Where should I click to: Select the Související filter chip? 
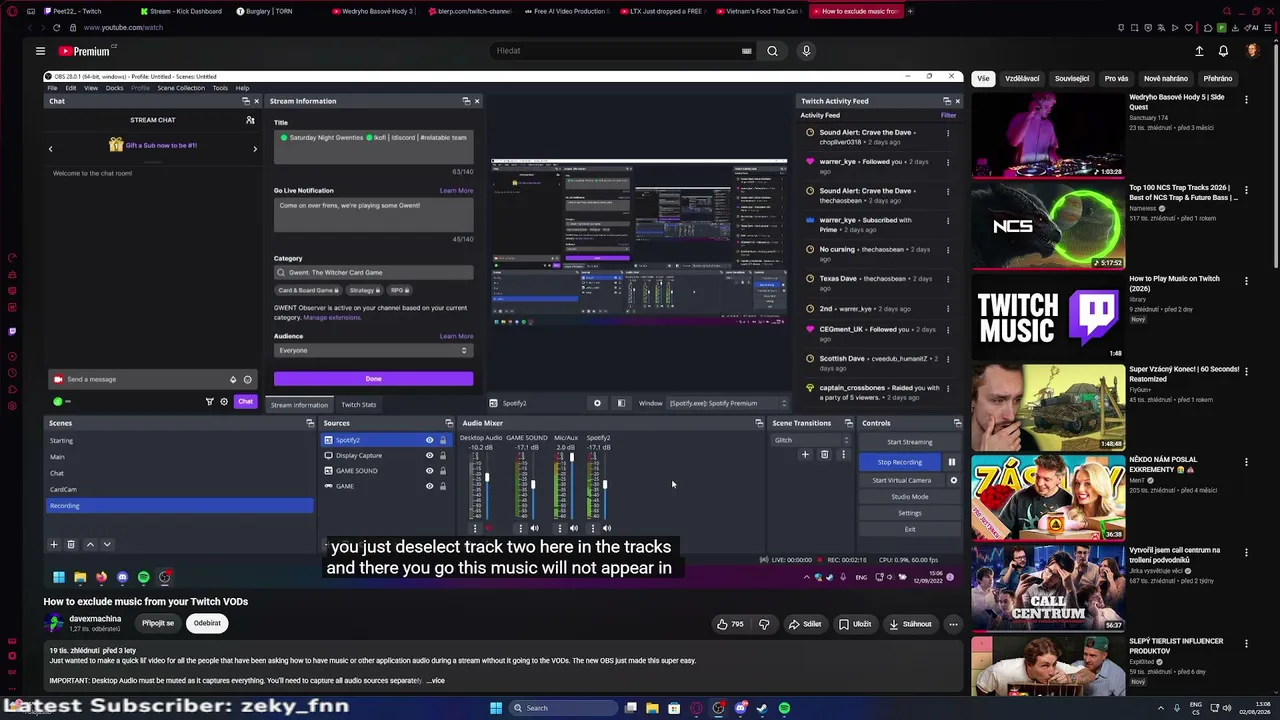point(1072,79)
